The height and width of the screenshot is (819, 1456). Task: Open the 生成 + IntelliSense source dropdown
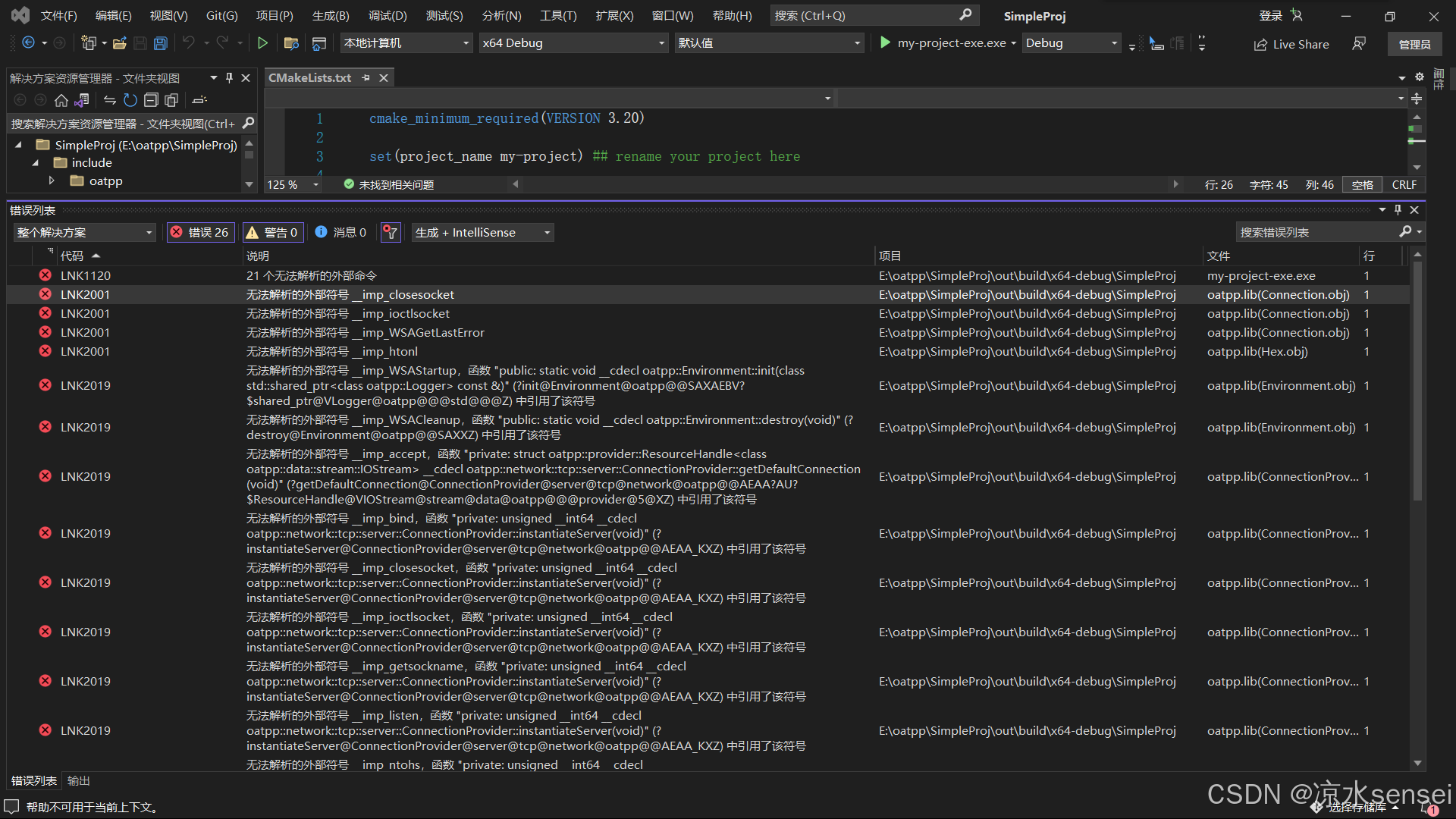click(482, 233)
